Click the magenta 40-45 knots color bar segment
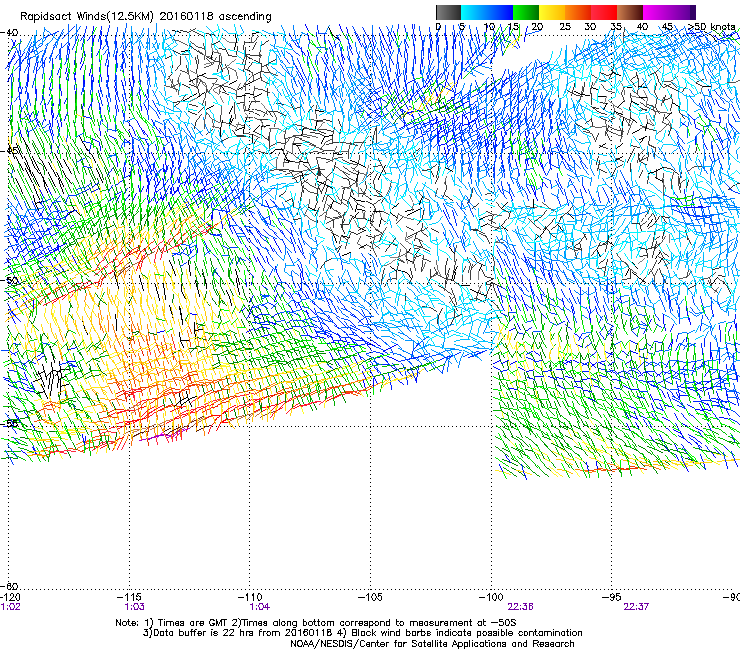Screen dimensions: 740x650 click(x=656, y=12)
